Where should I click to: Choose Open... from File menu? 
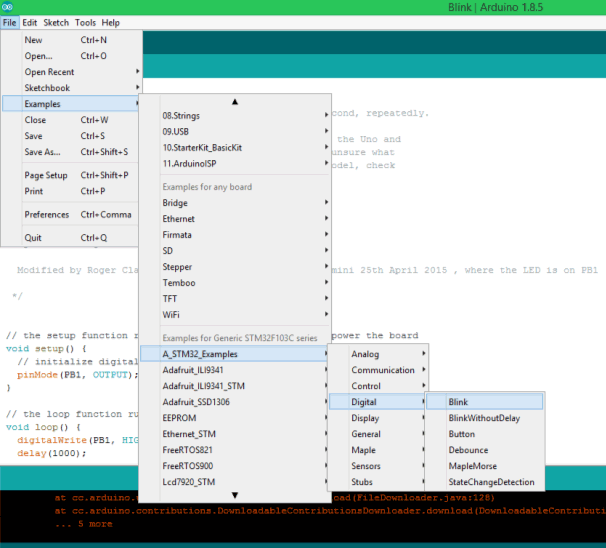coord(70,56)
